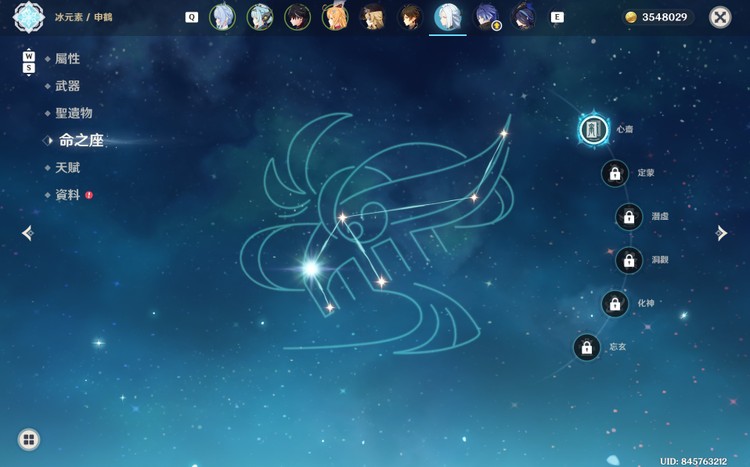Click the Cryo element emblem icon

(29, 17)
